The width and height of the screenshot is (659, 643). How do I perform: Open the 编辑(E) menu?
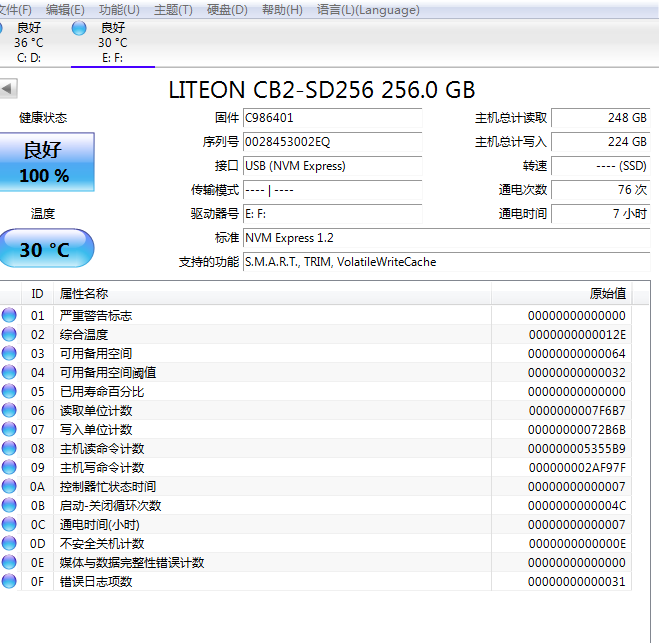point(65,9)
